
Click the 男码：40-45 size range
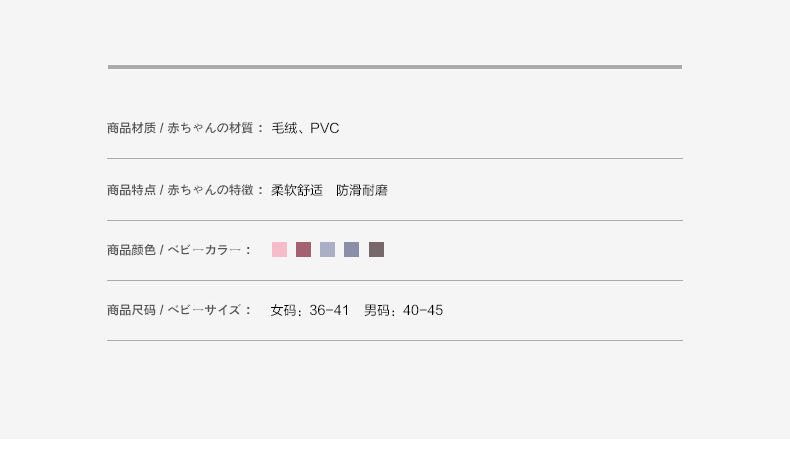point(403,310)
